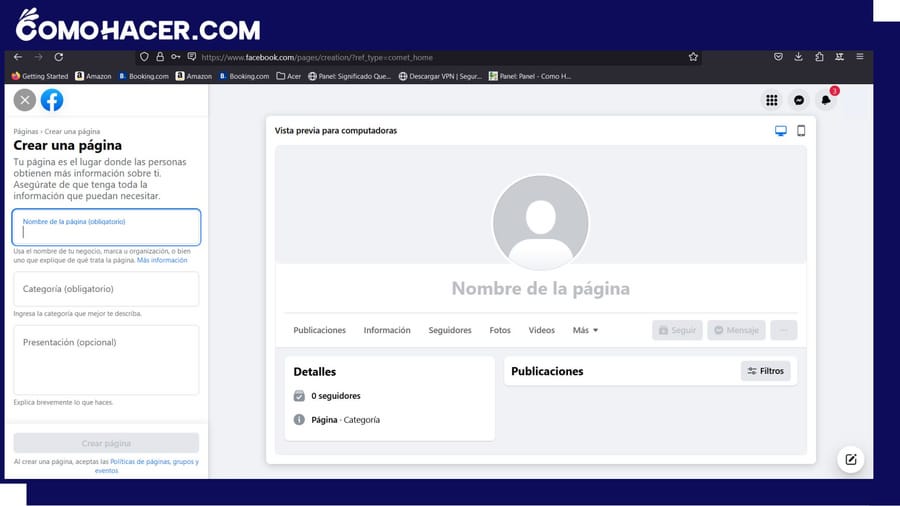Bookmark this page with the star icon
Image resolution: width=900 pixels, height=506 pixels.
pyautogui.click(x=693, y=57)
